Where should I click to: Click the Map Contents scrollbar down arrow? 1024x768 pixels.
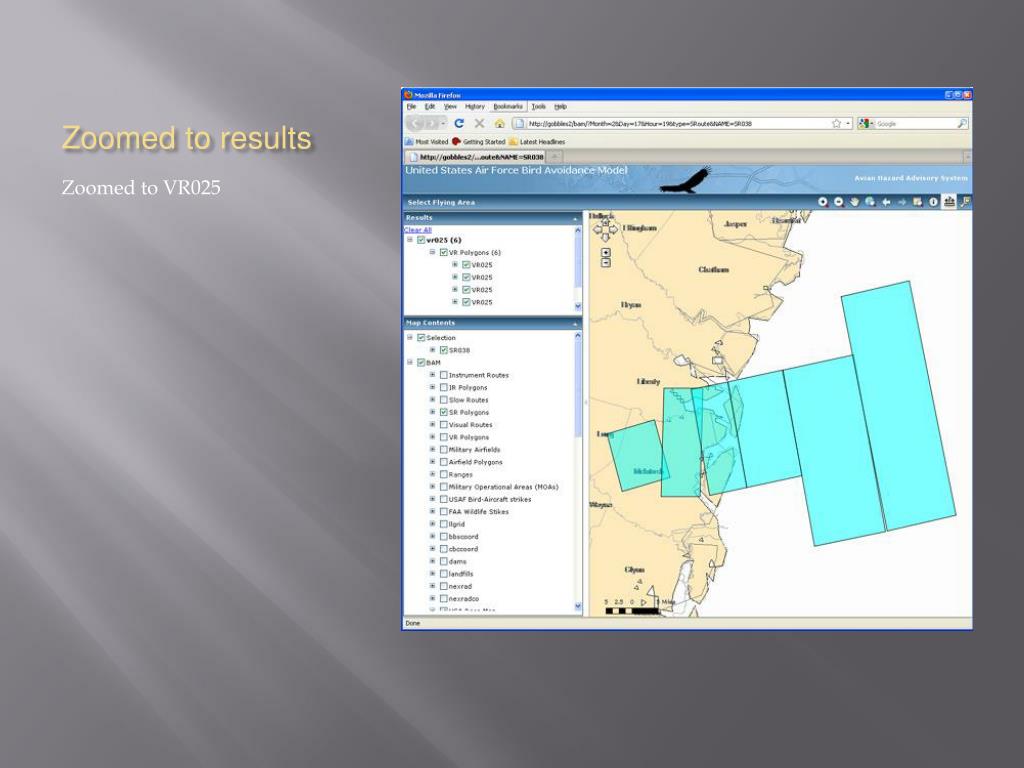click(578, 606)
